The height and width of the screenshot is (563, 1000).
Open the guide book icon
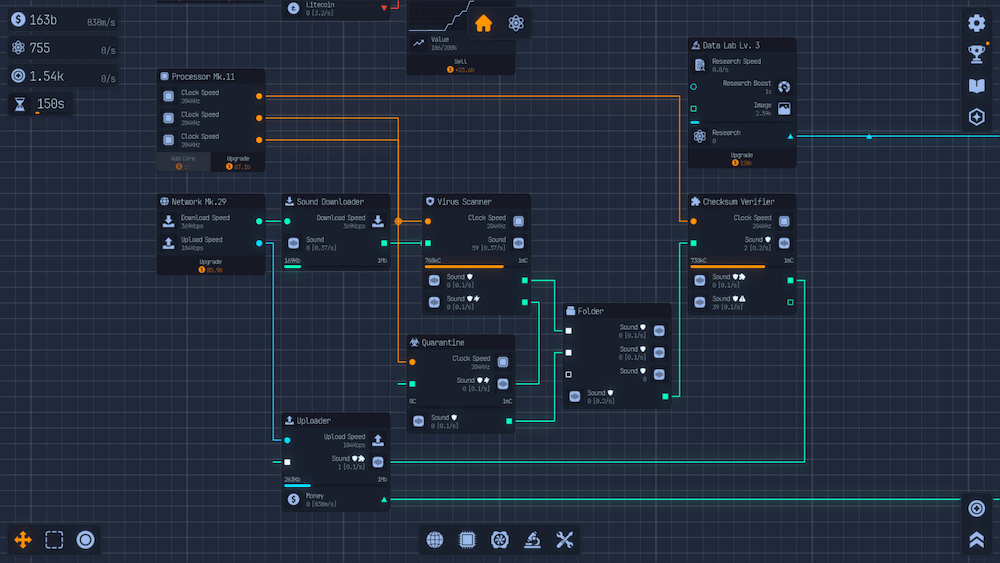point(977,86)
